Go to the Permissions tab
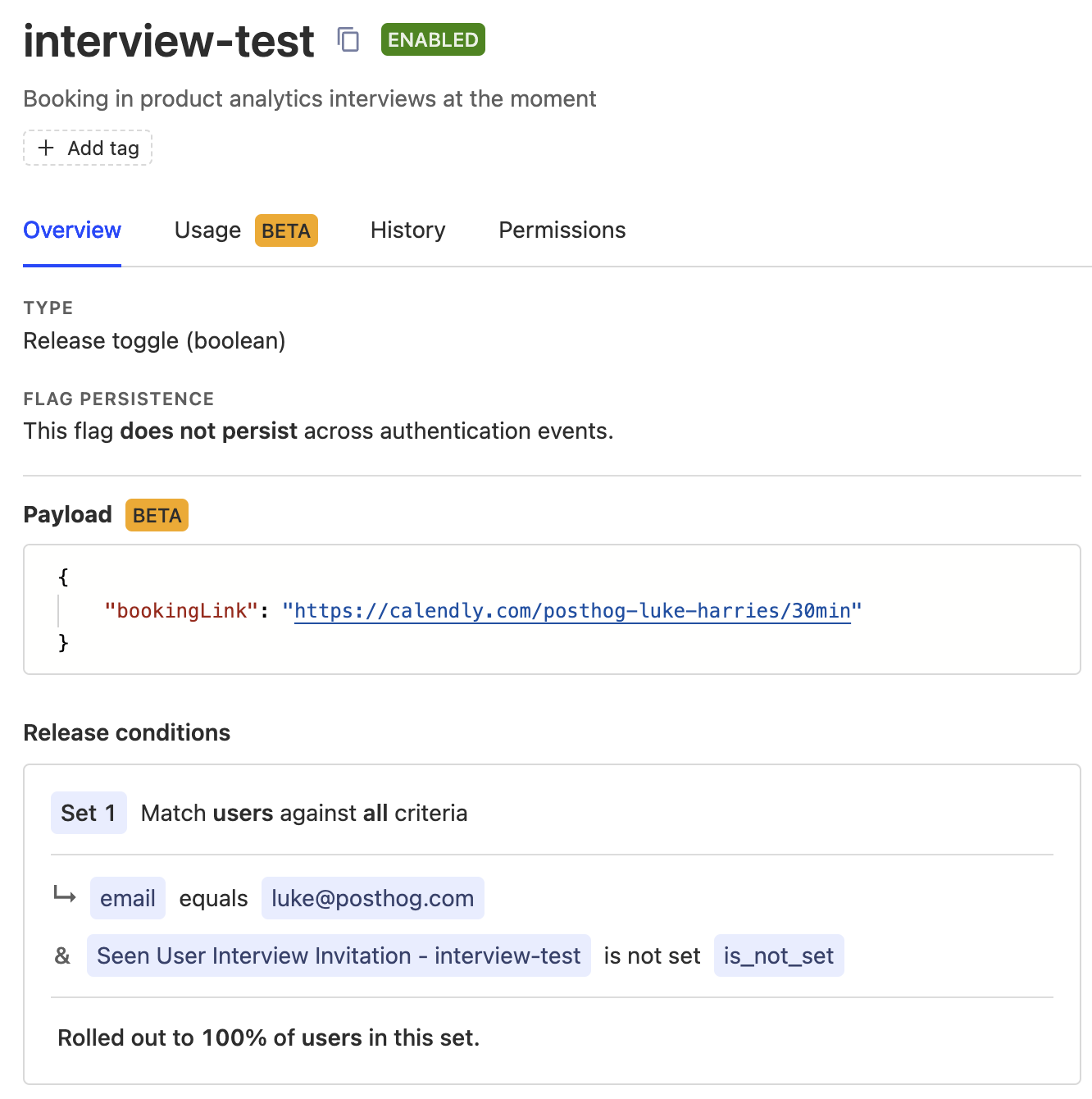 [x=562, y=230]
